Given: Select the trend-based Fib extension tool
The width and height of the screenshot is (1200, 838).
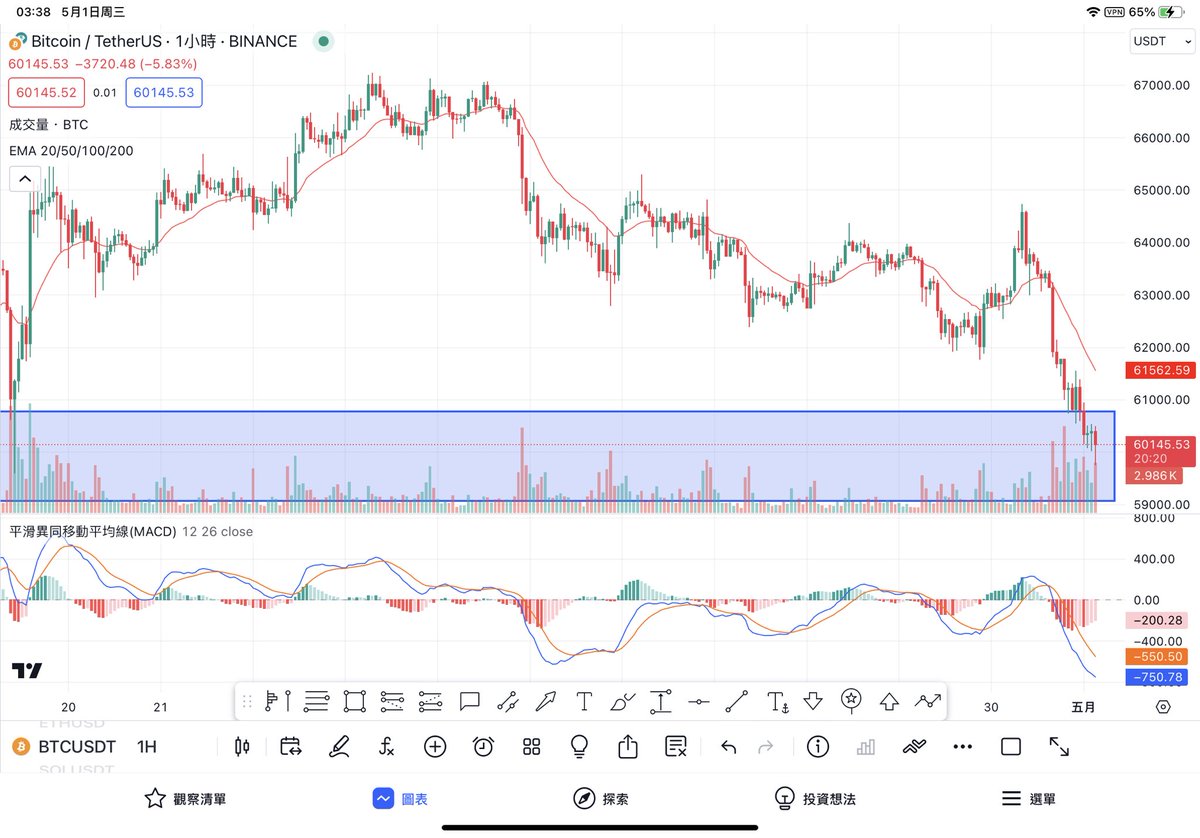Looking at the screenshot, I should pyautogui.click(x=430, y=701).
